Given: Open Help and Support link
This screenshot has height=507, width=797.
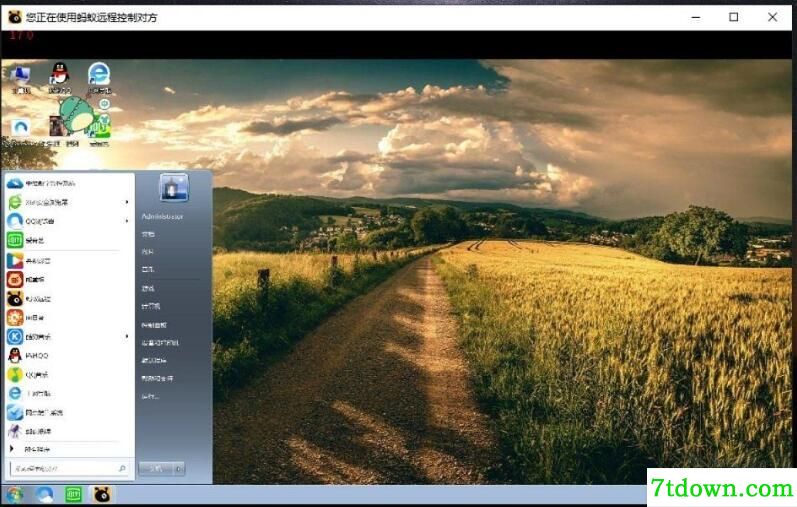Looking at the screenshot, I should (157, 379).
